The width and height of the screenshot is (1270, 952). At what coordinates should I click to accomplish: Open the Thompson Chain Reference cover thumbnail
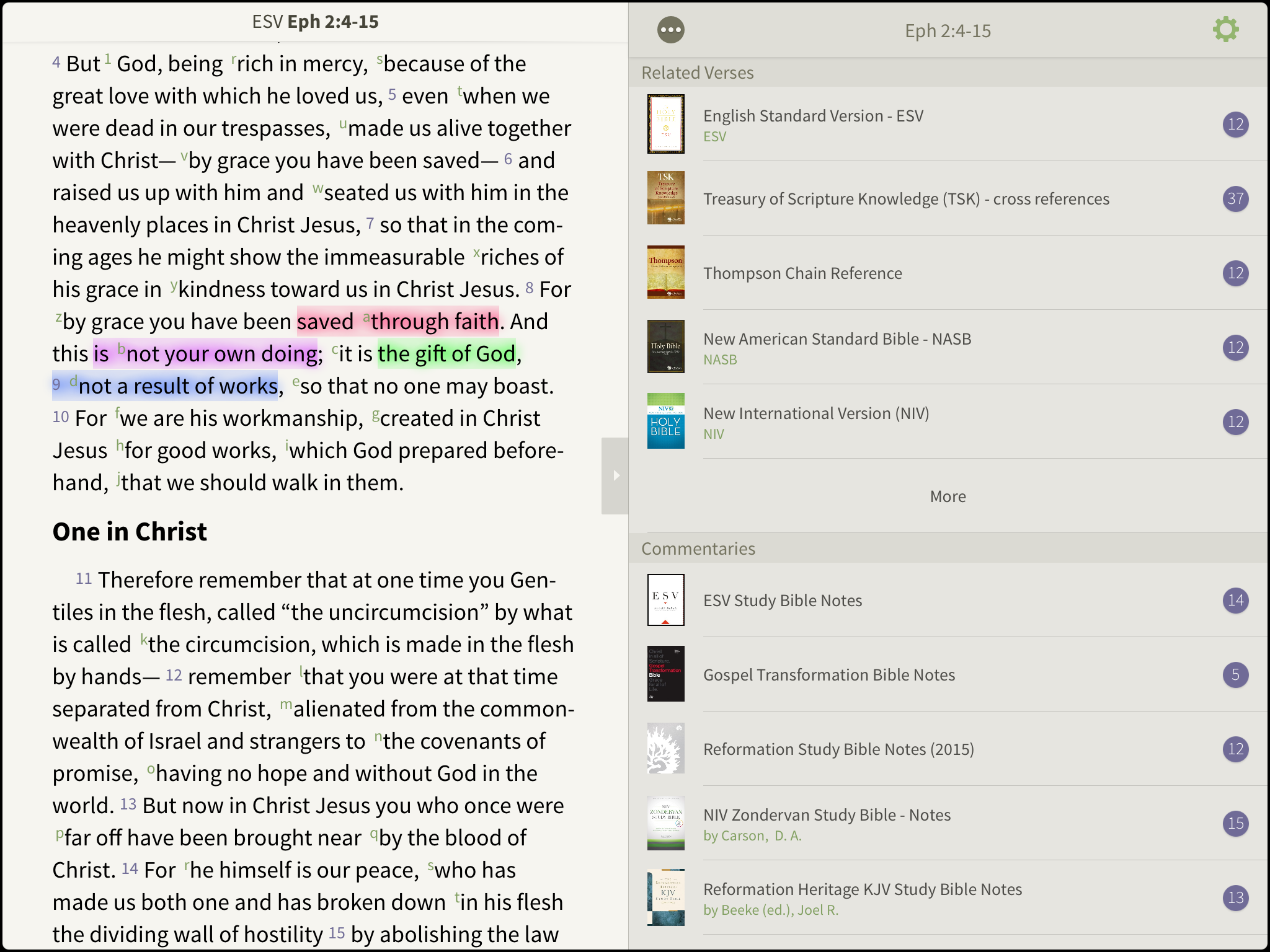665,273
